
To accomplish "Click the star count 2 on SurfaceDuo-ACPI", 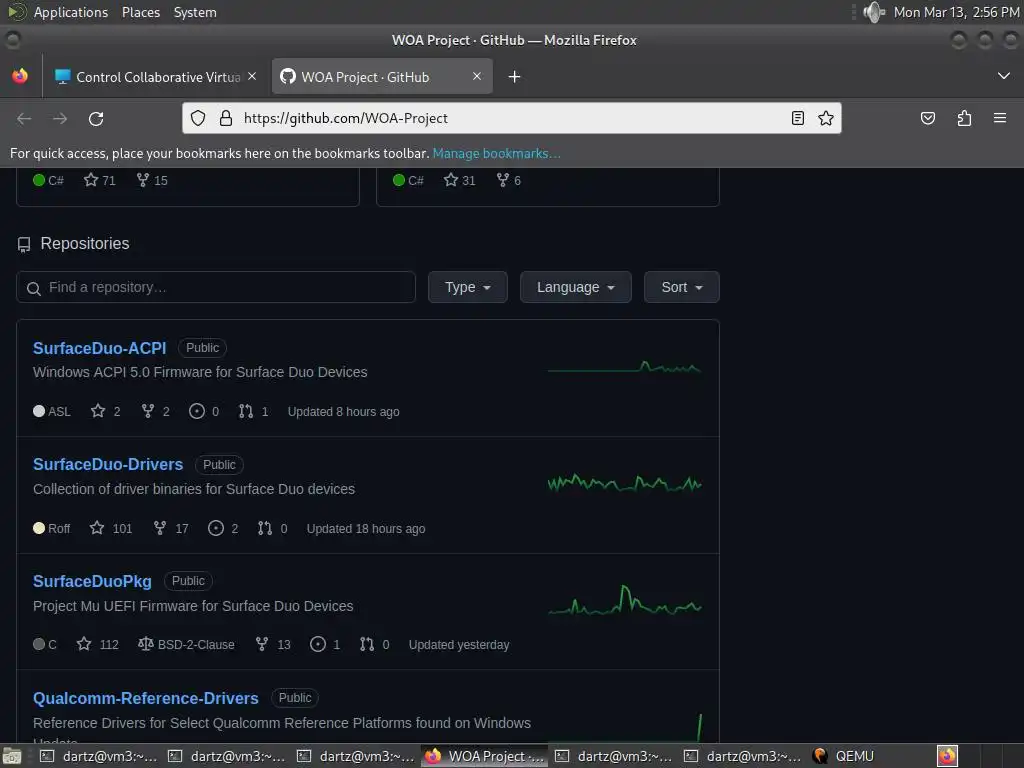I will 106,411.
